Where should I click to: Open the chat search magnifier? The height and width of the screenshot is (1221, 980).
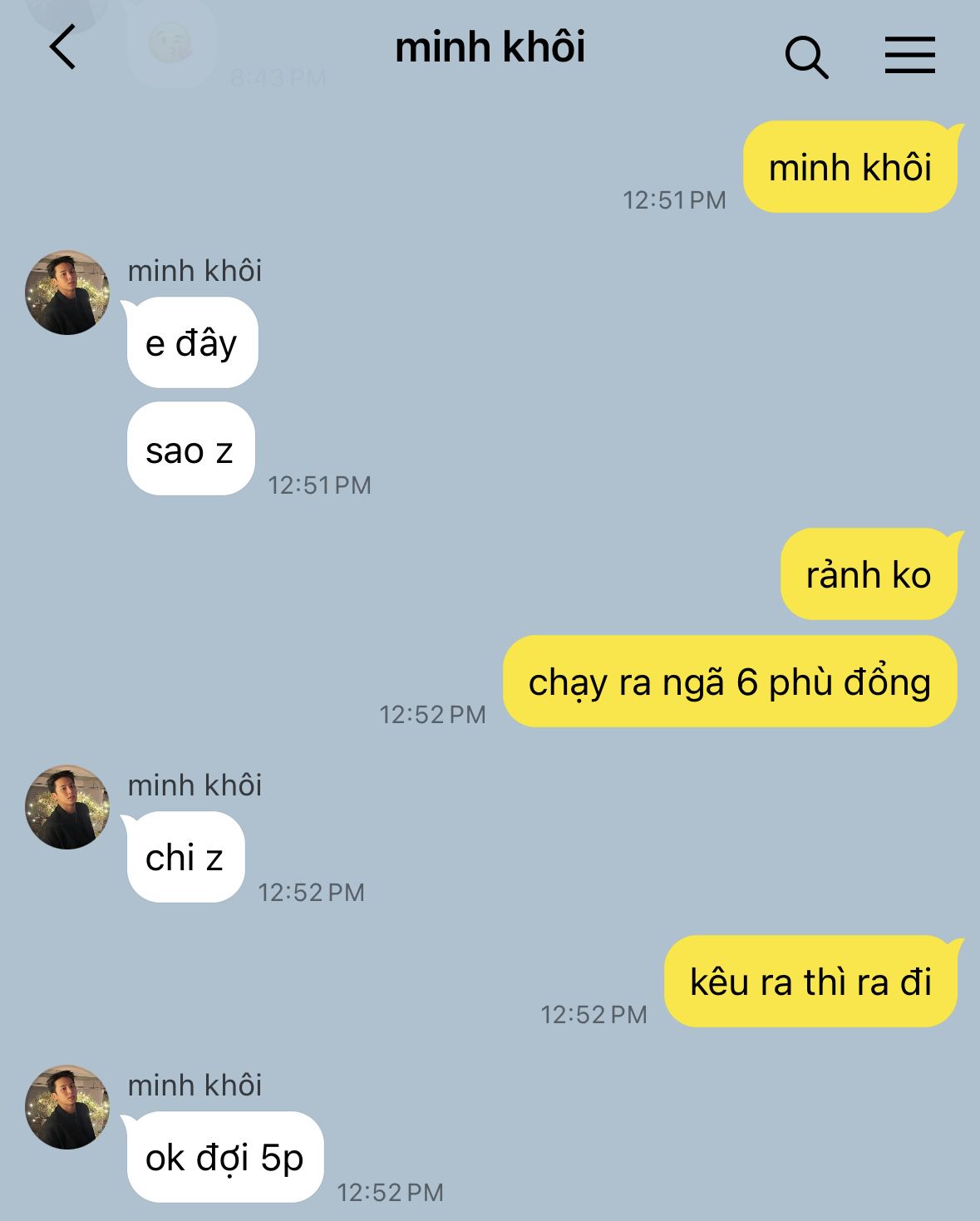click(806, 57)
